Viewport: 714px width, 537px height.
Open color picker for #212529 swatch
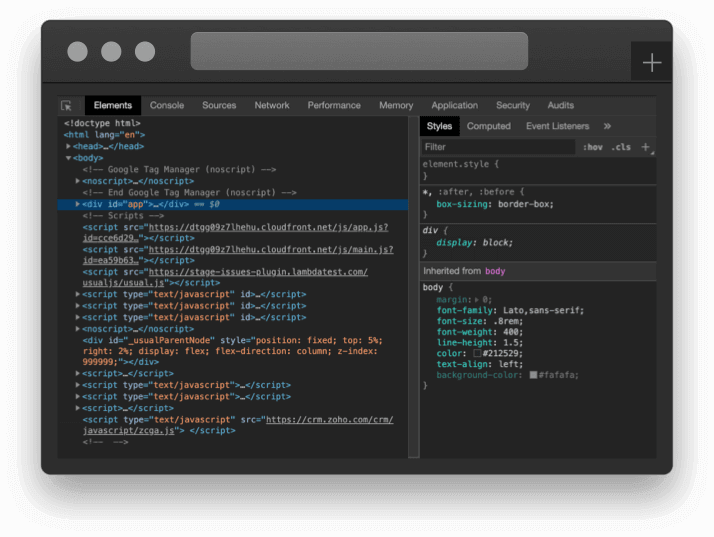coord(477,353)
